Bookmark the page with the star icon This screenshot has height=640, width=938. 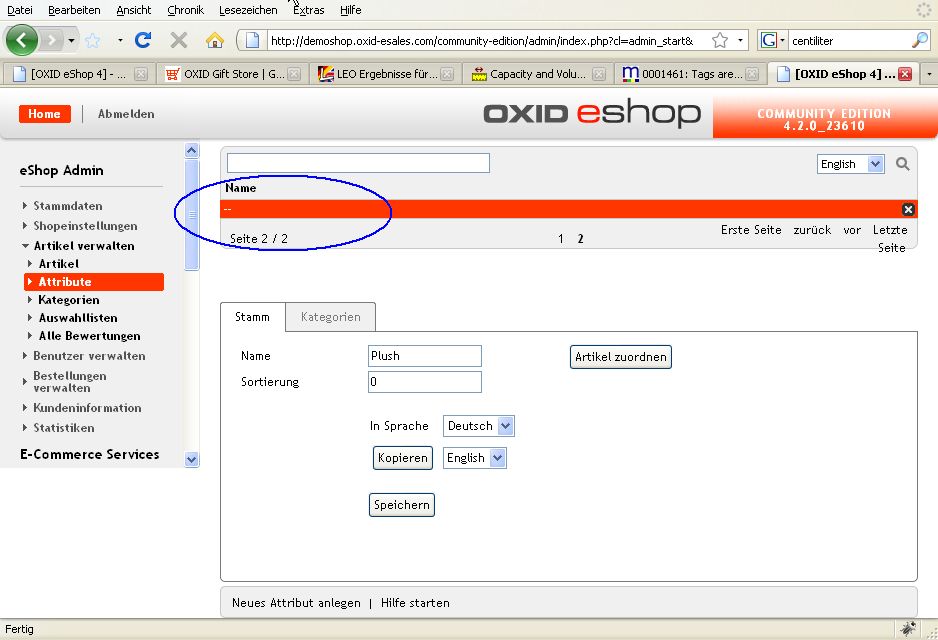(x=720, y=40)
